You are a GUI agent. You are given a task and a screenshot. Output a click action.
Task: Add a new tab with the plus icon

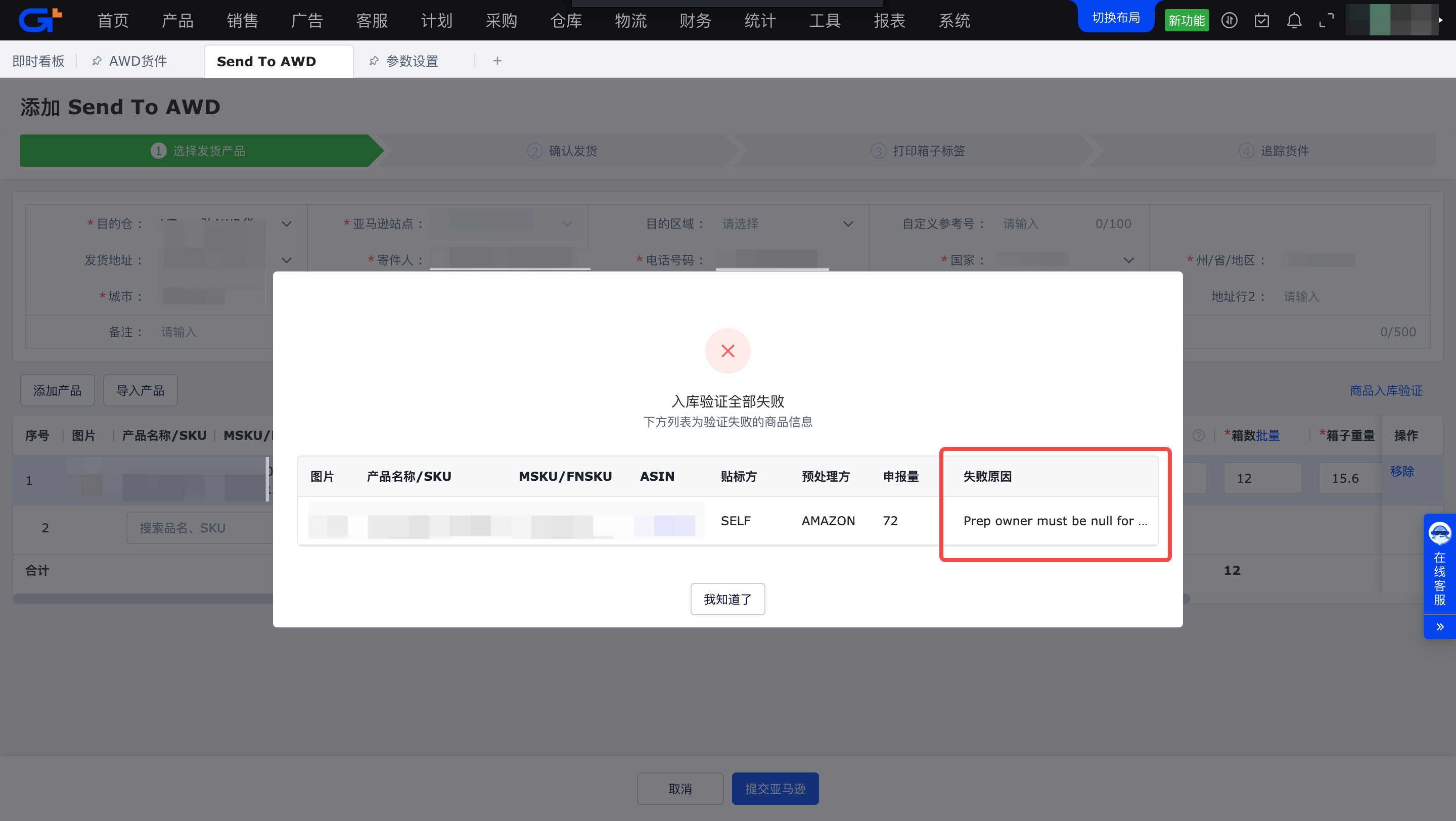tap(497, 61)
